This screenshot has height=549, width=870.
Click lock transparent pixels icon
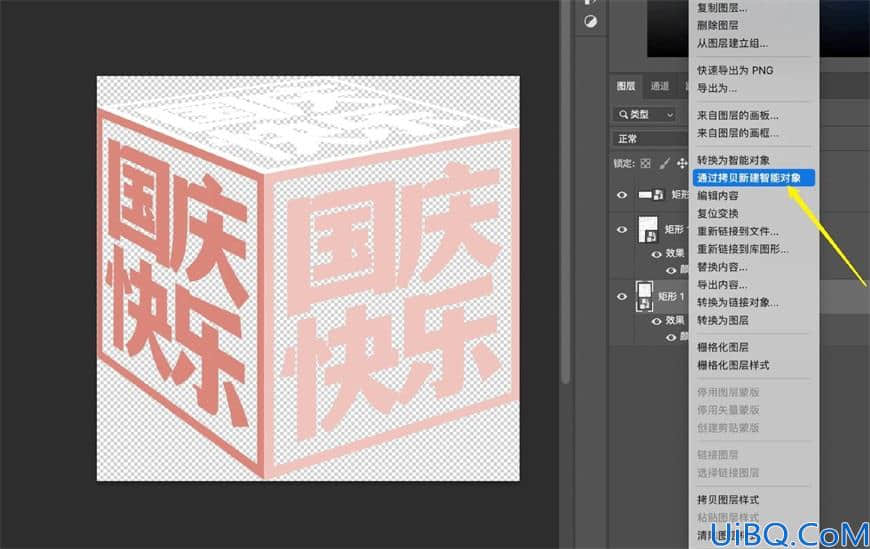pos(645,164)
